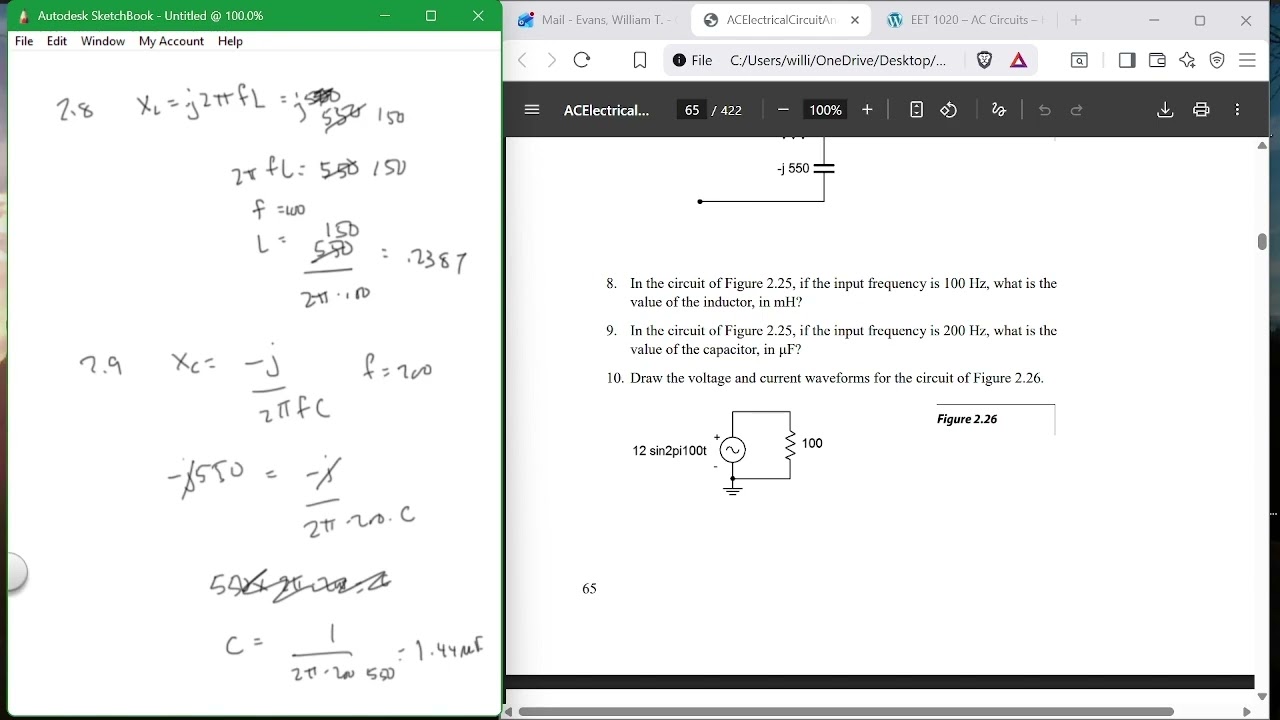1280x720 pixels.
Task: Click the PDF page number field
Action: 692,110
